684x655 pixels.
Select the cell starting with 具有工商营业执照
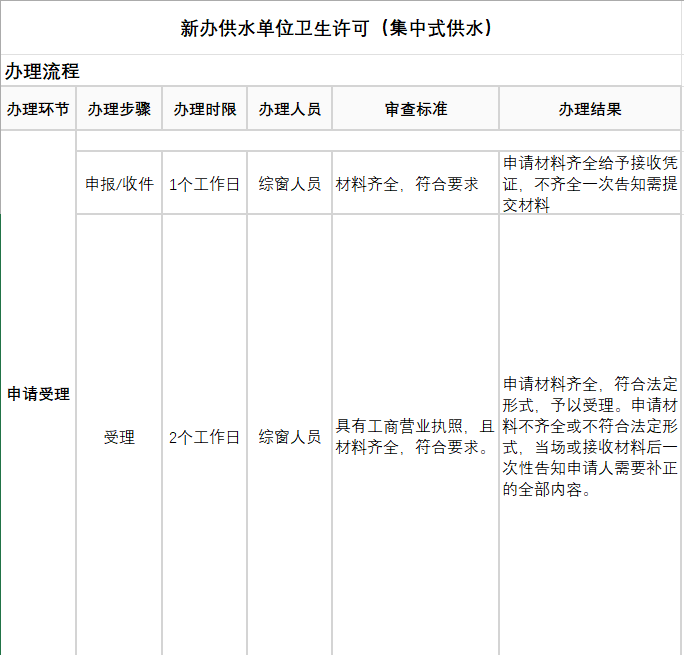[x=415, y=437]
